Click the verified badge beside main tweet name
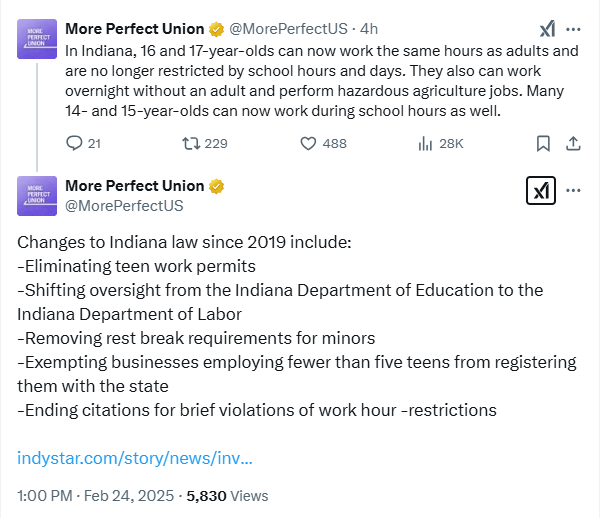Viewport: 600px width, 518px height. [x=217, y=186]
